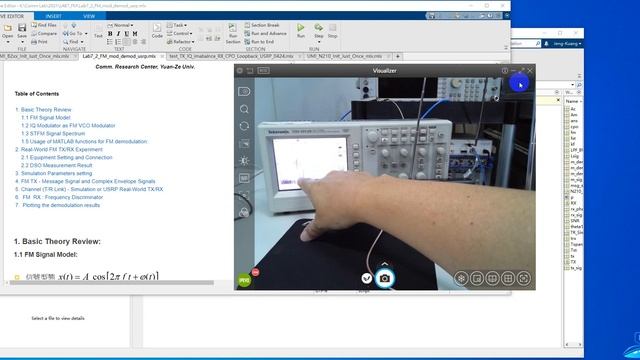Open the Visualizer camera device icon
The height and width of the screenshot is (360, 640).
pos(244,91)
